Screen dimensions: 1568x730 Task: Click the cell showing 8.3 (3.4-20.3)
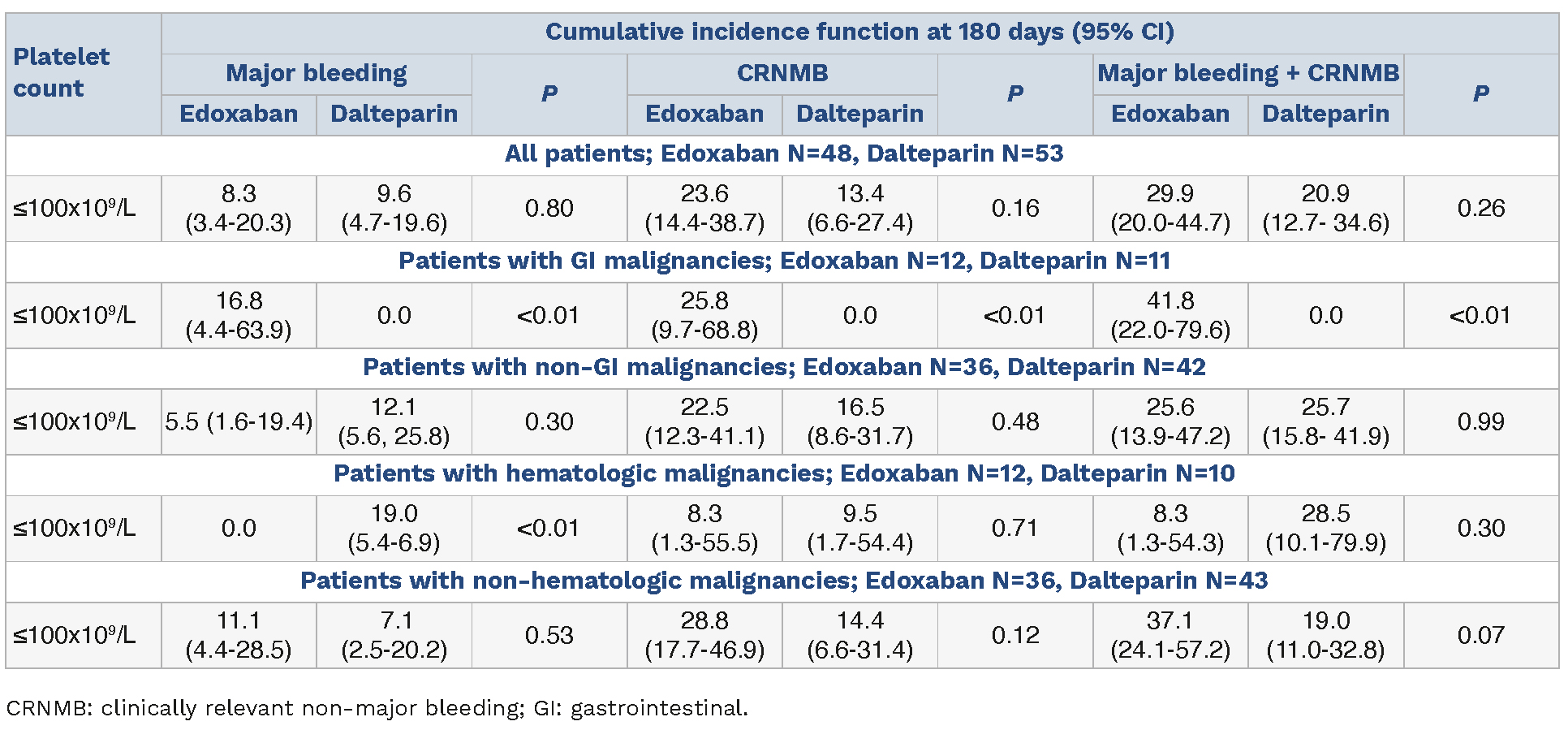click(x=239, y=209)
